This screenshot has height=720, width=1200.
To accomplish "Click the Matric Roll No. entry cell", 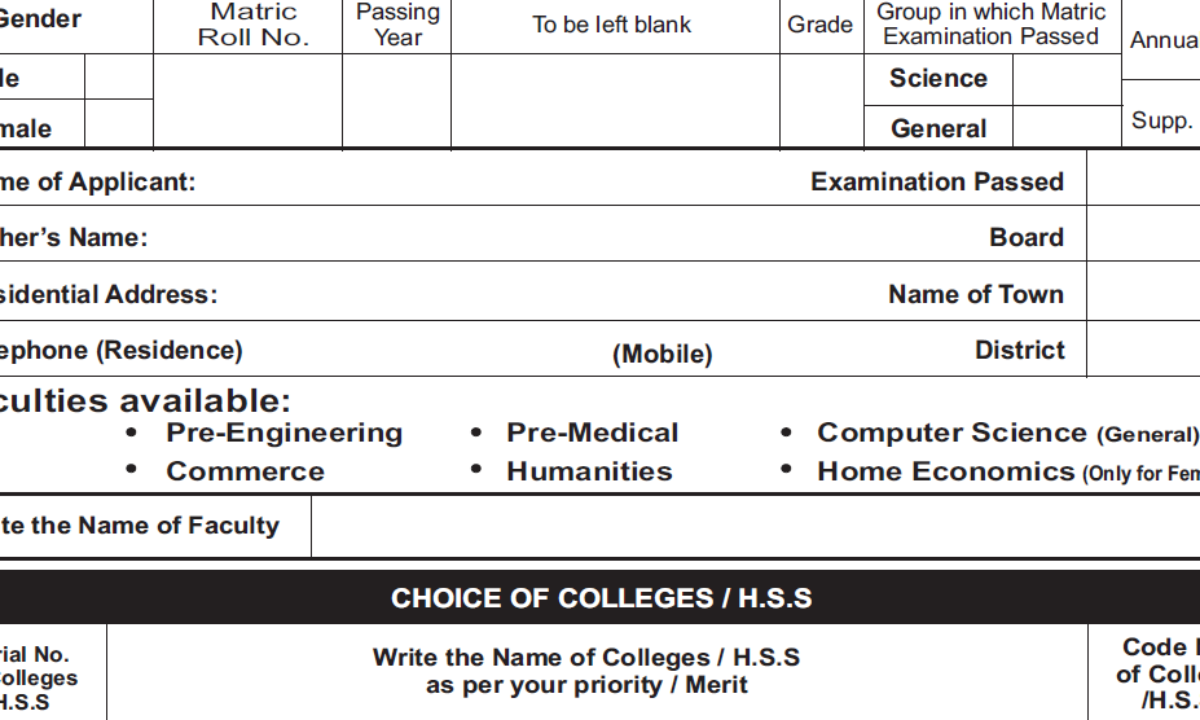I will point(247,102).
